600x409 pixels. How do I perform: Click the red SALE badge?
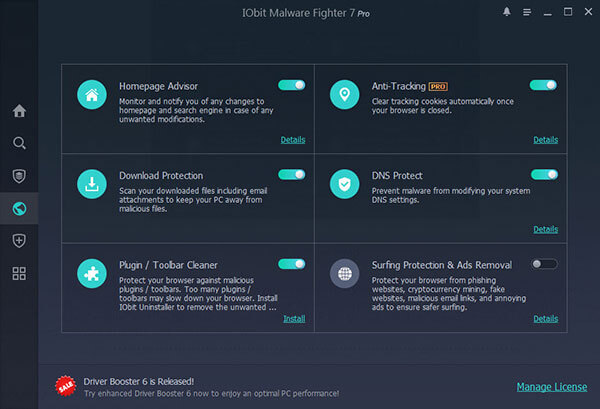coord(65,386)
